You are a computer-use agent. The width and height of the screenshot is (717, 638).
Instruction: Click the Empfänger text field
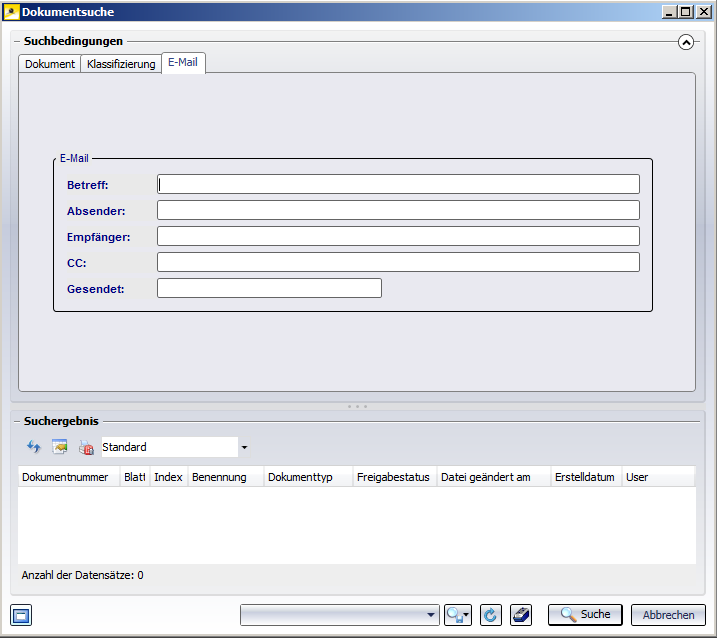pyautogui.click(x=398, y=236)
